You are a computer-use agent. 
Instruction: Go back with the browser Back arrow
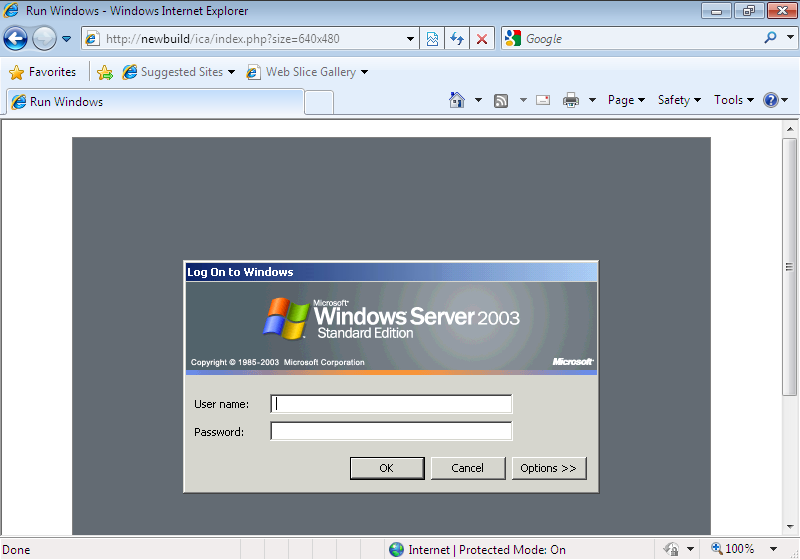[15, 39]
